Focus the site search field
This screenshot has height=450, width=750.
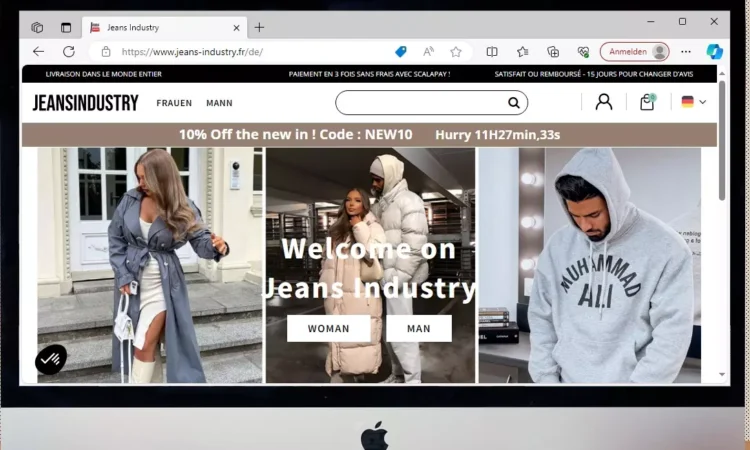431,102
